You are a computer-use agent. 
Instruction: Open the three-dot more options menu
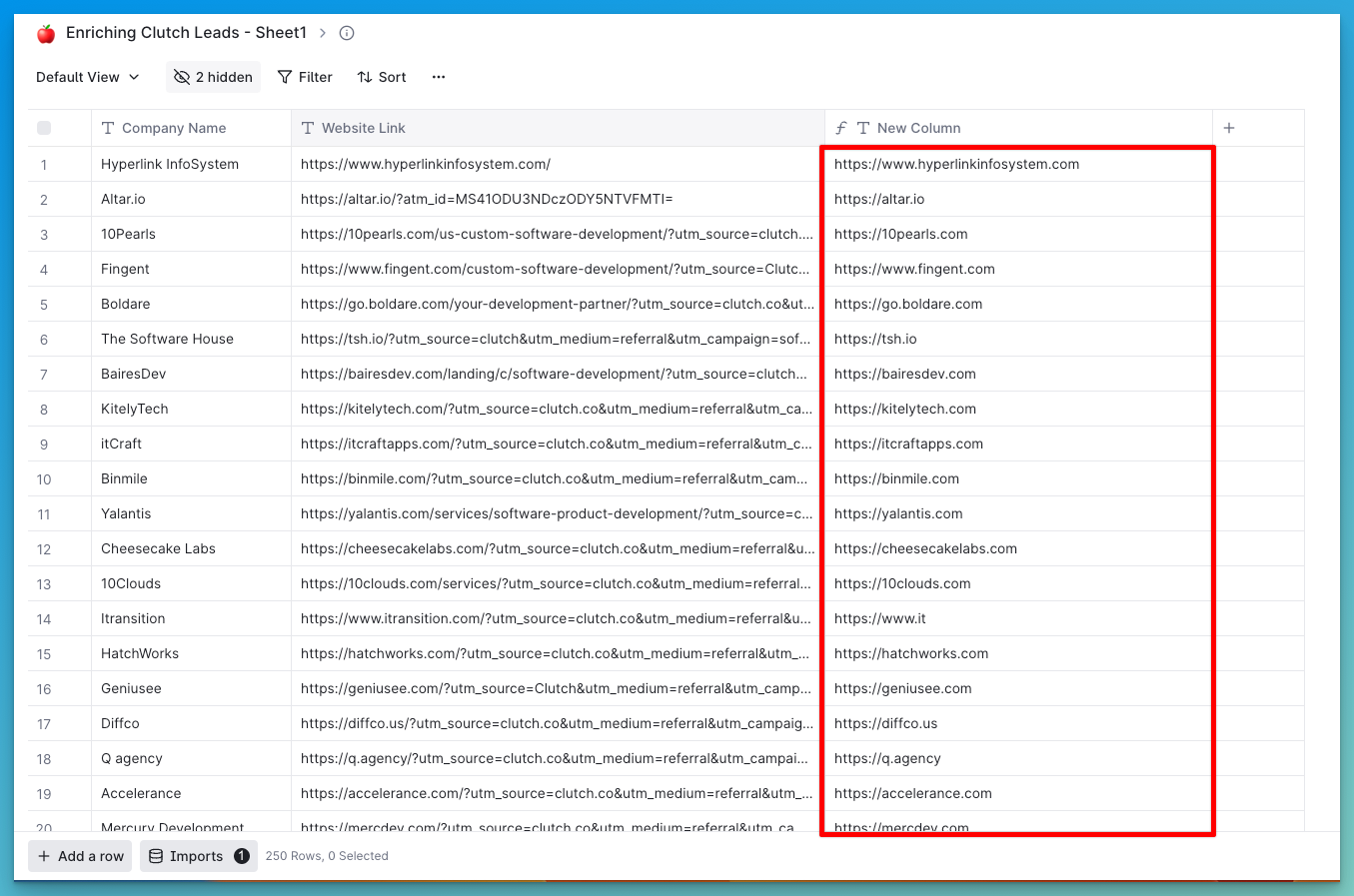point(439,77)
